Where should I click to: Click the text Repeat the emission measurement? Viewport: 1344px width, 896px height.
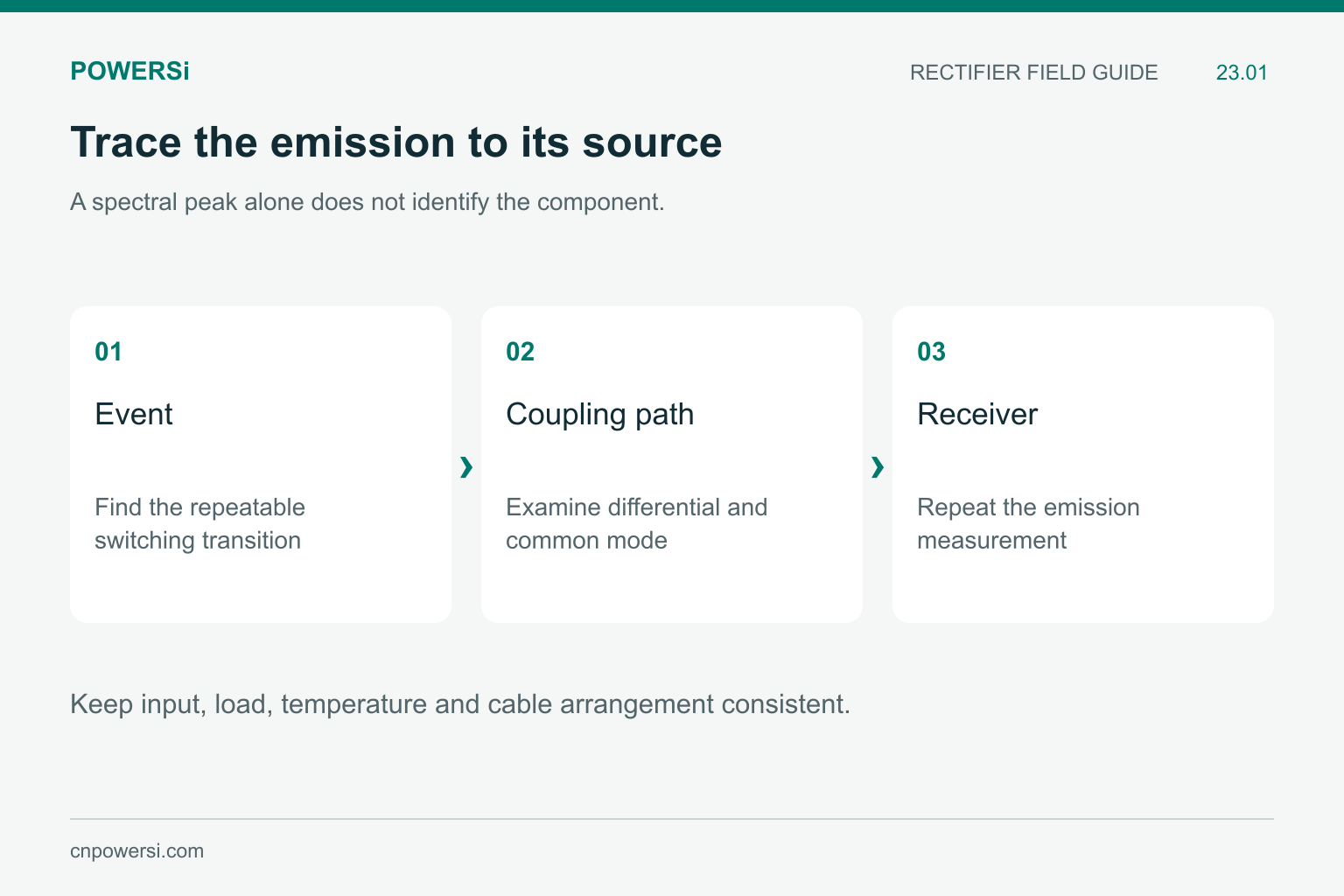pyautogui.click(x=1028, y=523)
